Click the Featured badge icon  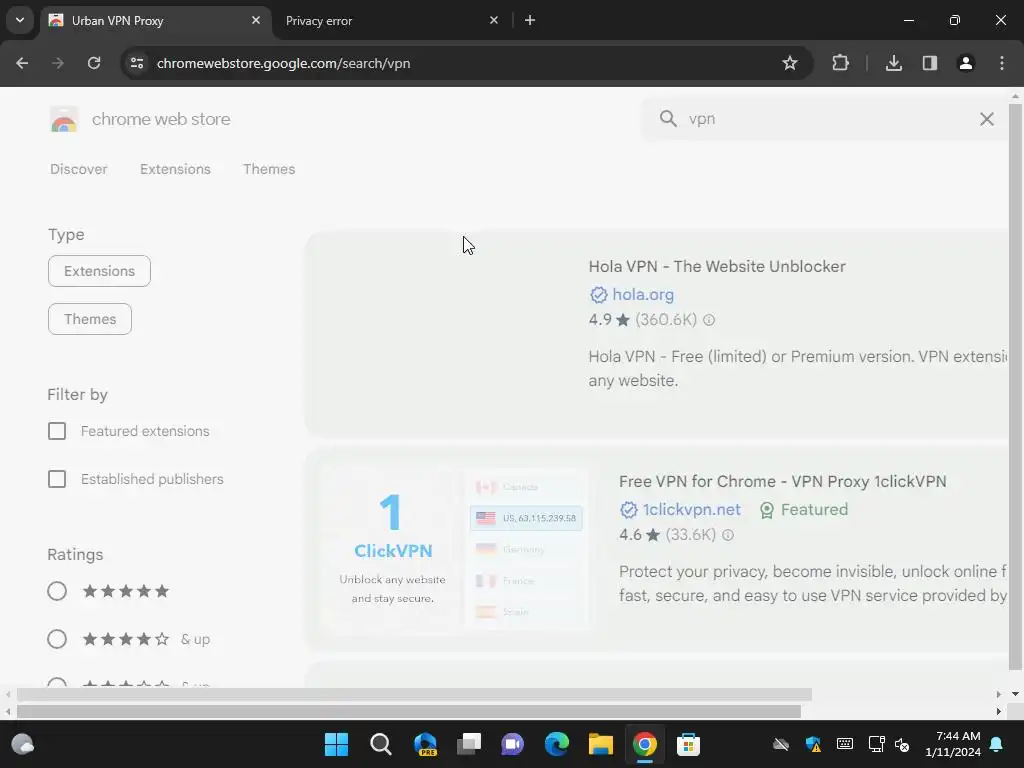point(767,510)
